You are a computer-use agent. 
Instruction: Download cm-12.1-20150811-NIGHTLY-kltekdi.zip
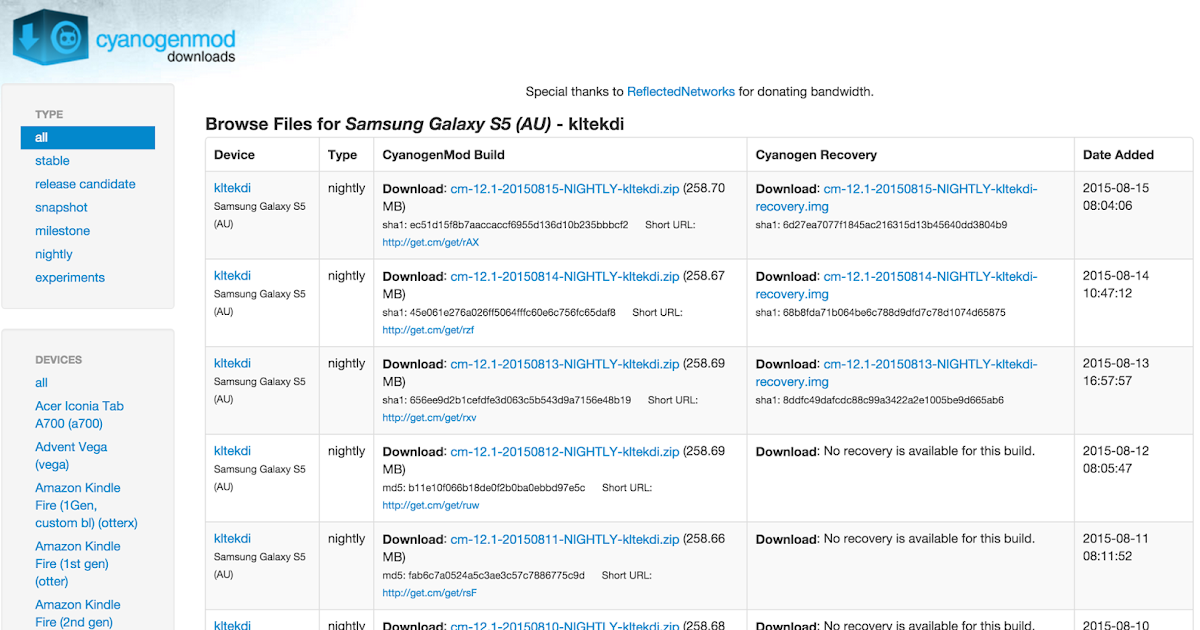565,539
